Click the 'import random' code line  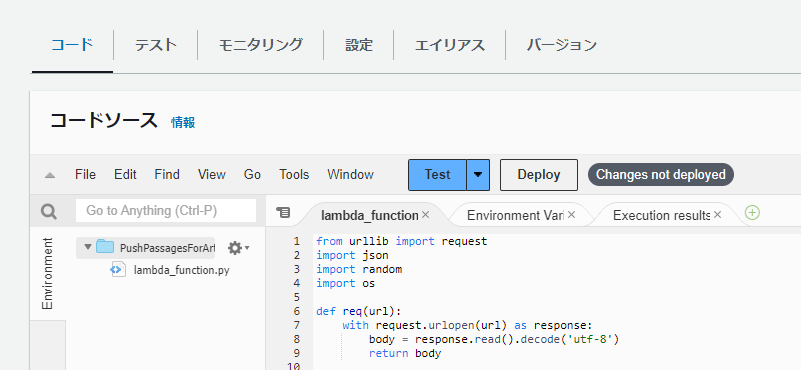[x=359, y=269]
